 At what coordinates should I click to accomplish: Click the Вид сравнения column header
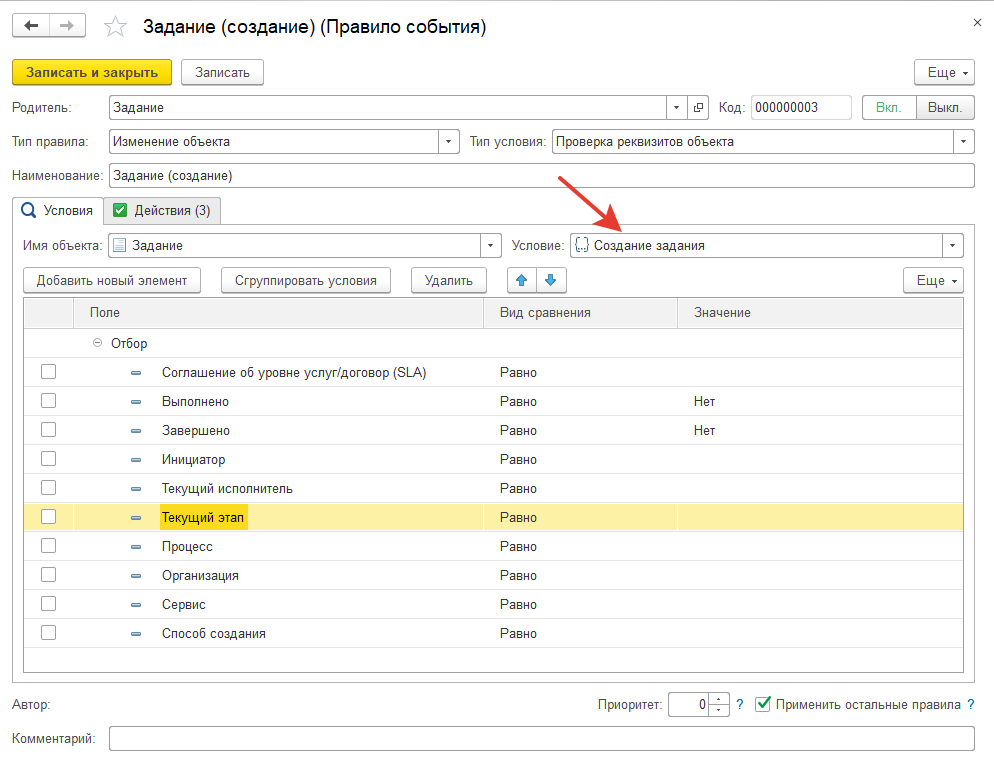click(x=581, y=312)
